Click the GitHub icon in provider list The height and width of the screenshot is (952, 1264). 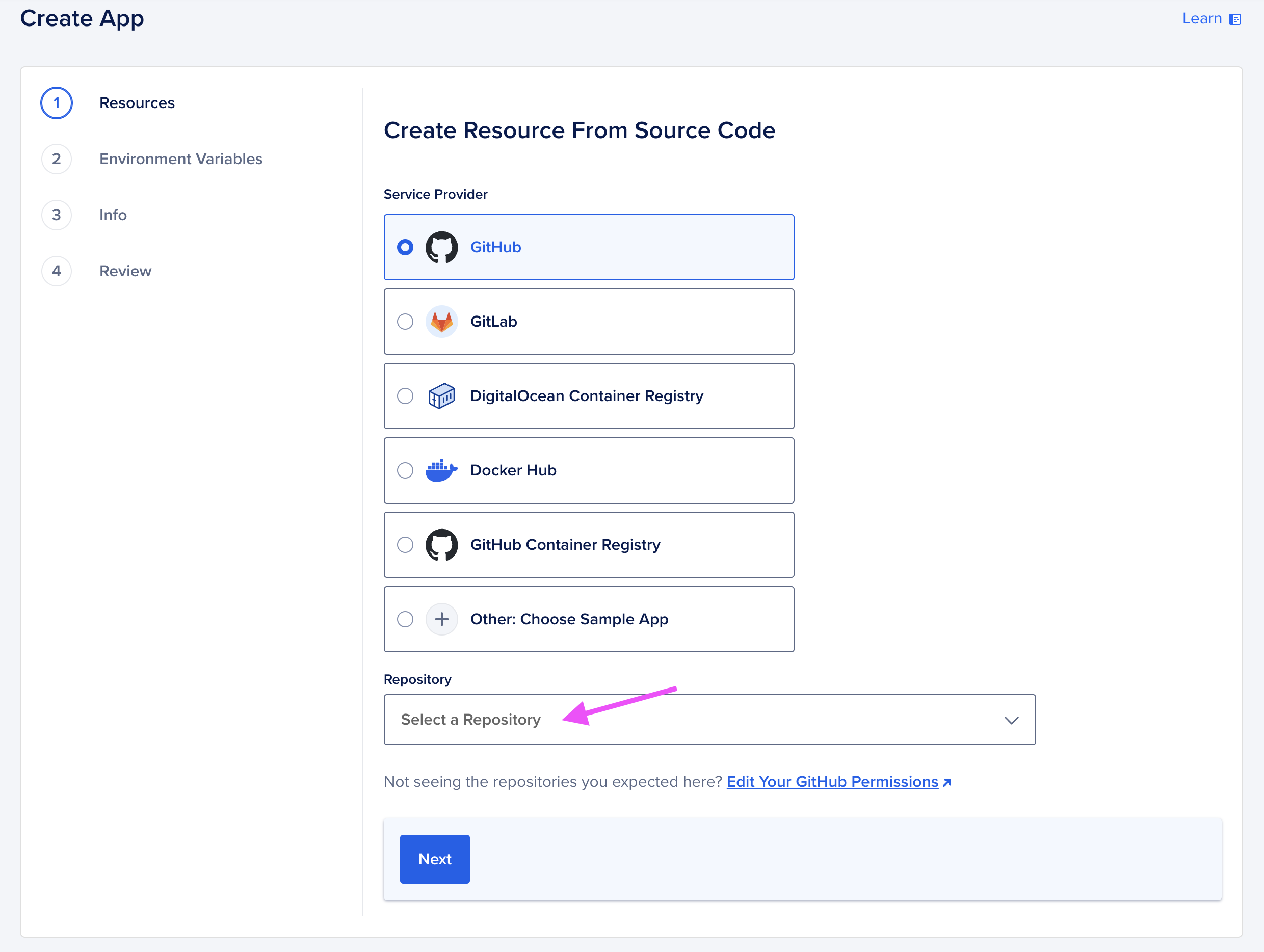point(441,247)
